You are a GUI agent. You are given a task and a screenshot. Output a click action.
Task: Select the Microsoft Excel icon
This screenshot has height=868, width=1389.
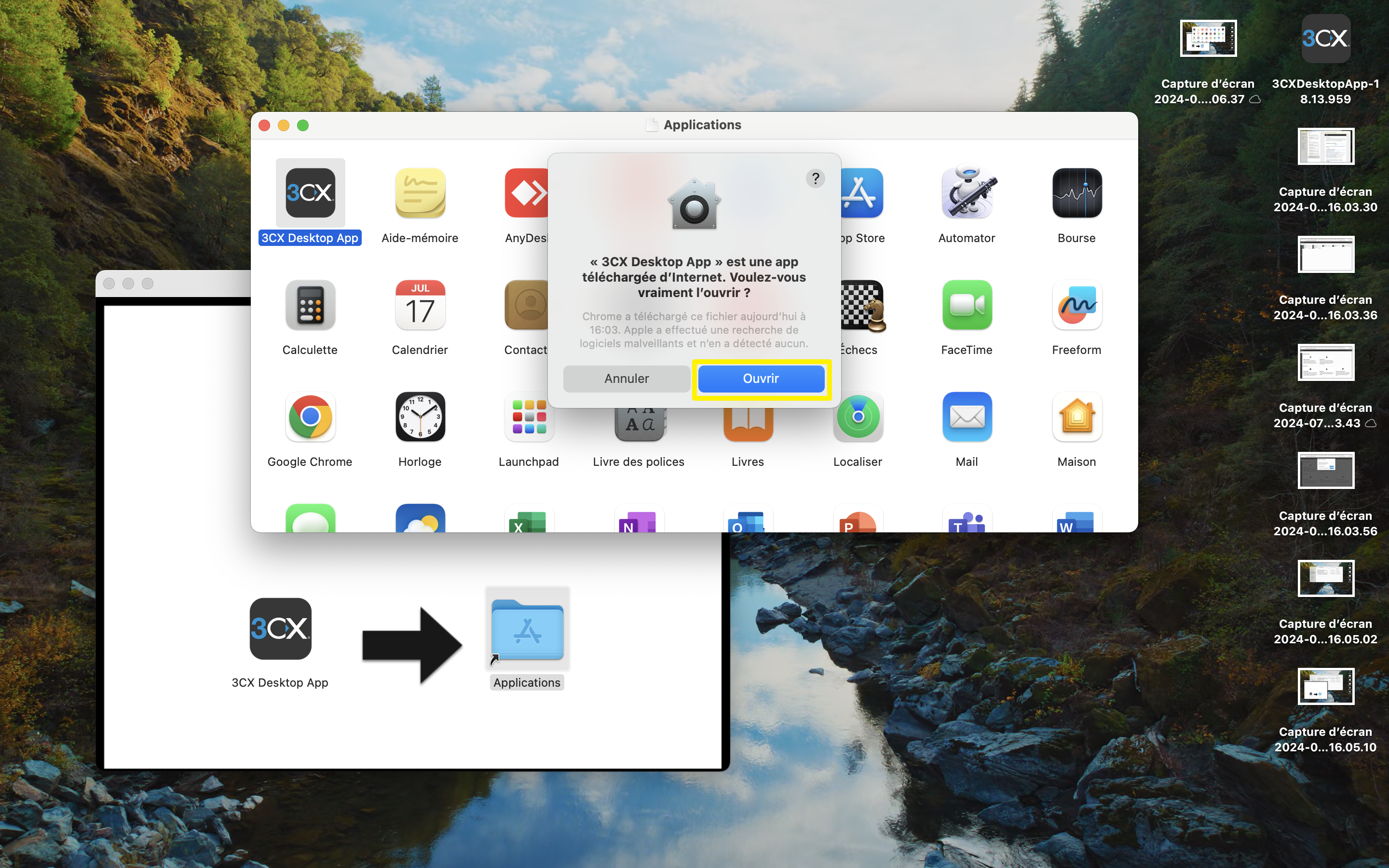click(x=529, y=518)
